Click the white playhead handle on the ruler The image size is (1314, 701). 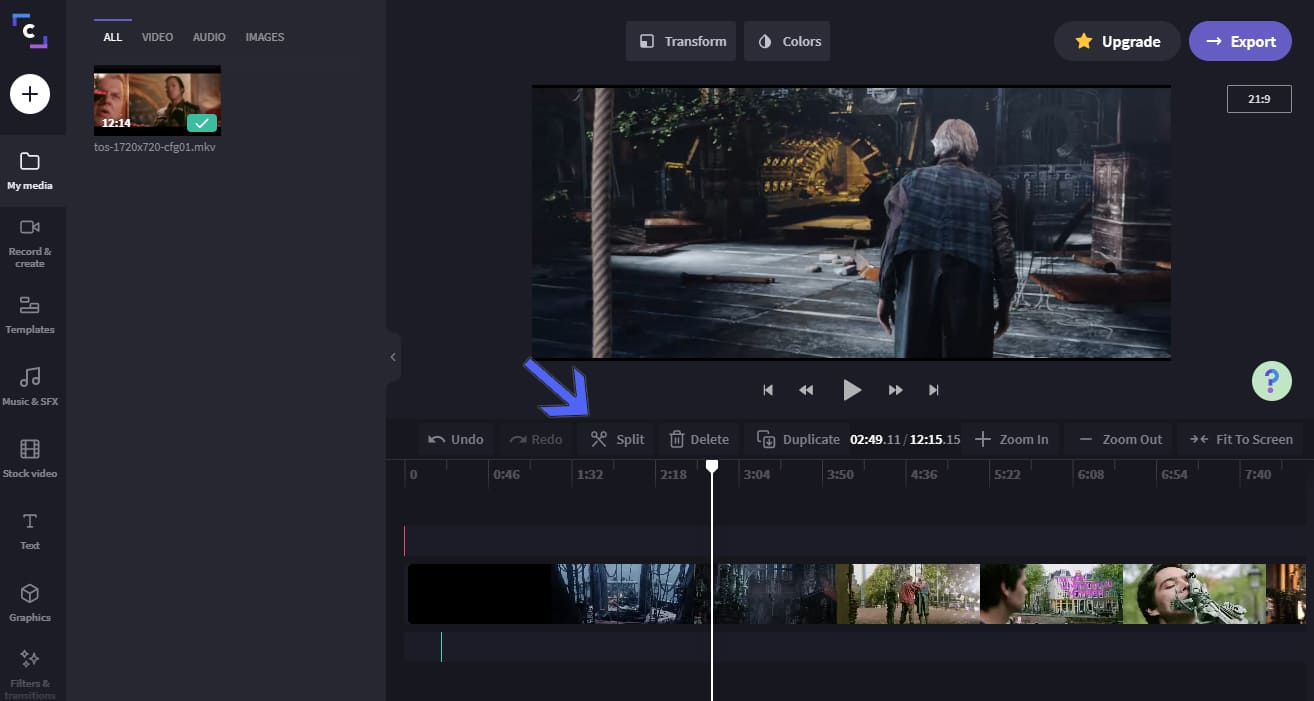tap(712, 466)
